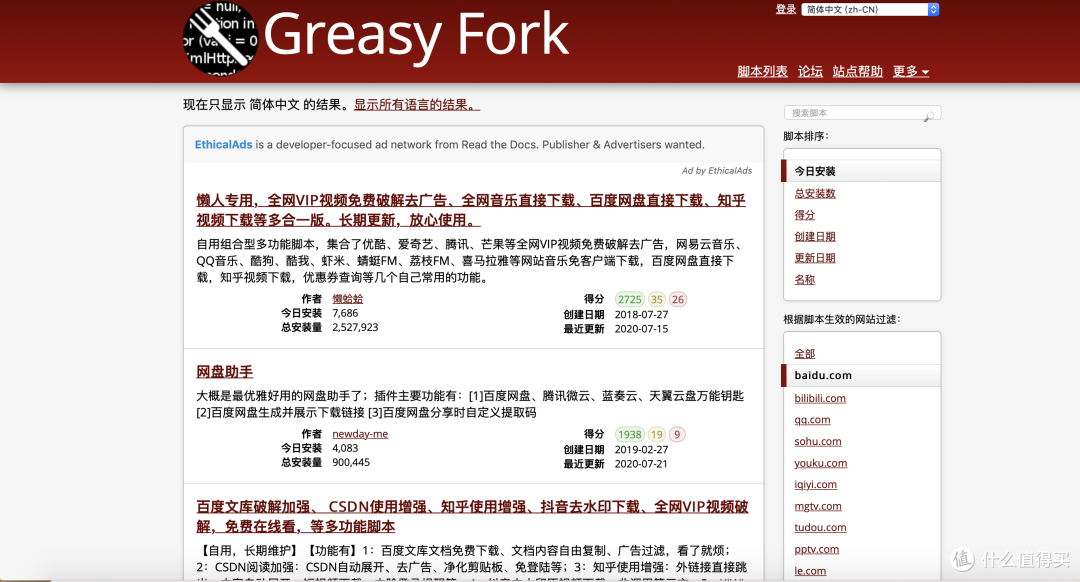
Task: Click the 4,083 daily installs value
Action: tap(345, 448)
